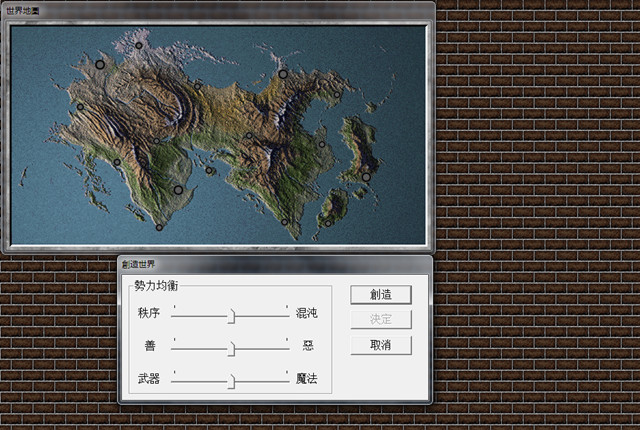Select the marker at the central peninsula's southern tip
Viewport: 640px width, 430px height.
tap(284, 222)
